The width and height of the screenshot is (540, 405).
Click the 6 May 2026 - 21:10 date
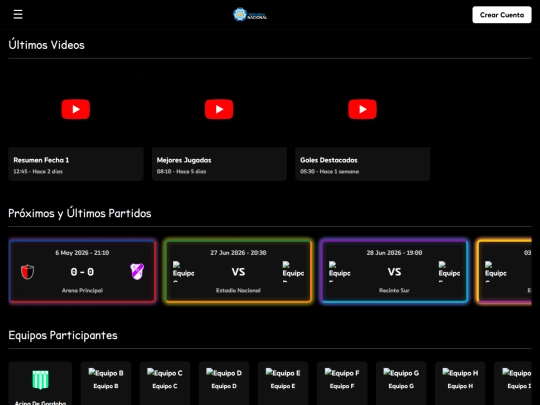82,253
